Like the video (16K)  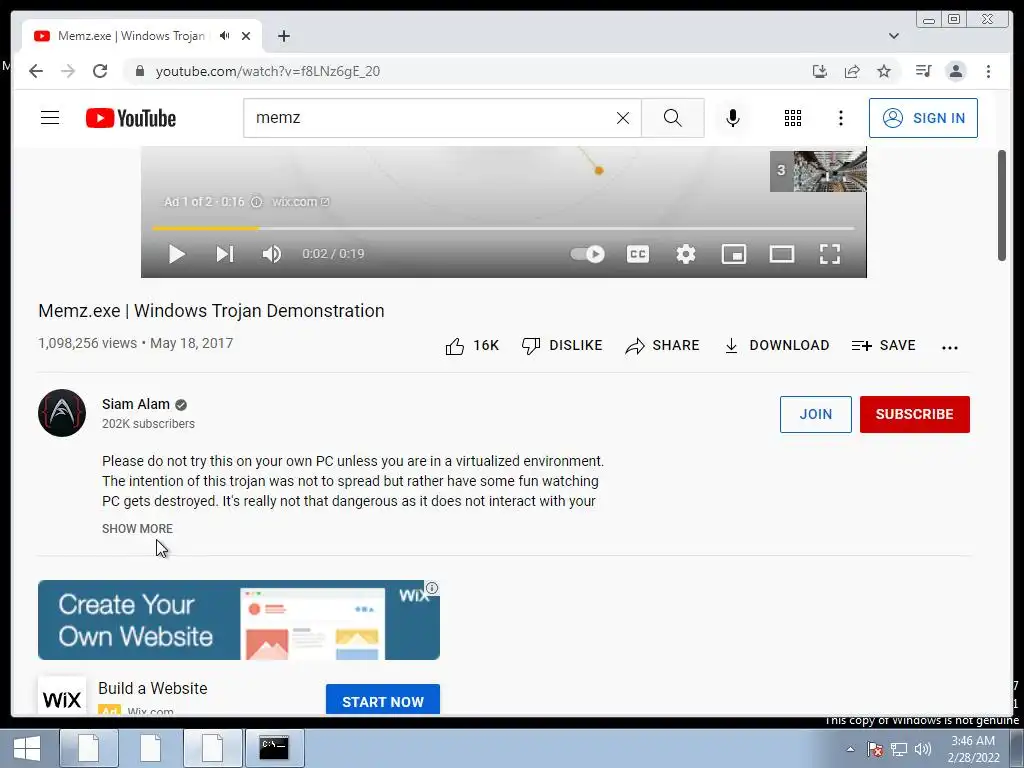[x=472, y=346]
